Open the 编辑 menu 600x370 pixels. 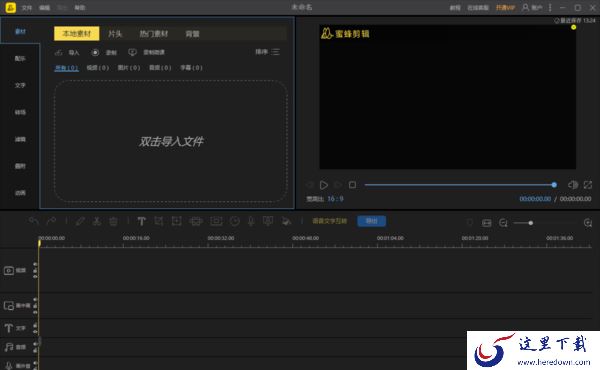45,8
